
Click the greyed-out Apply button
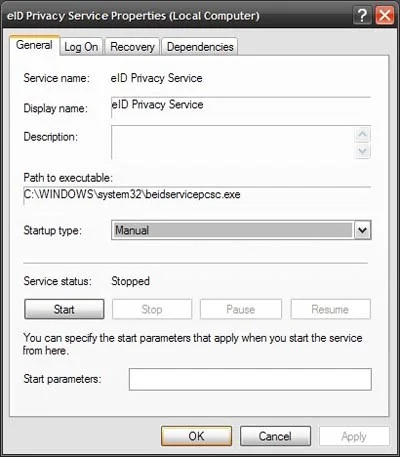(x=354, y=436)
